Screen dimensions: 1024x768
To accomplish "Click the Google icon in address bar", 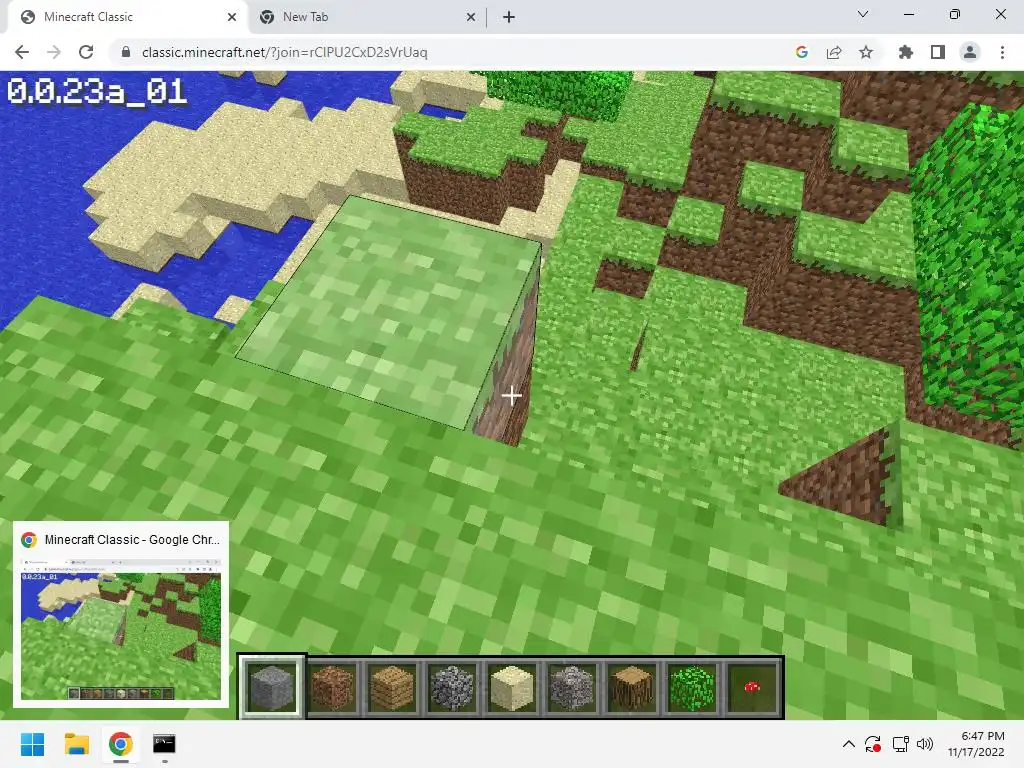I will click(802, 52).
